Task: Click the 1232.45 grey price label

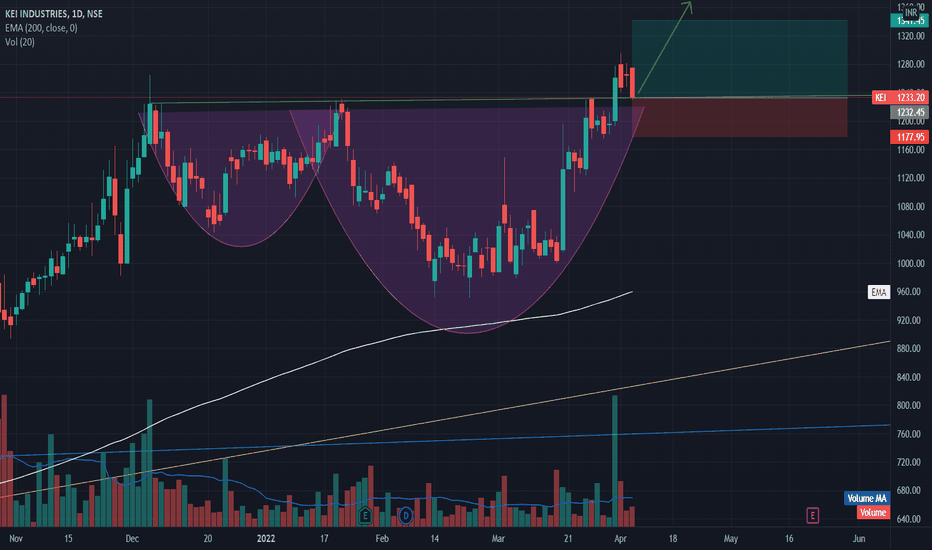Action: click(909, 112)
